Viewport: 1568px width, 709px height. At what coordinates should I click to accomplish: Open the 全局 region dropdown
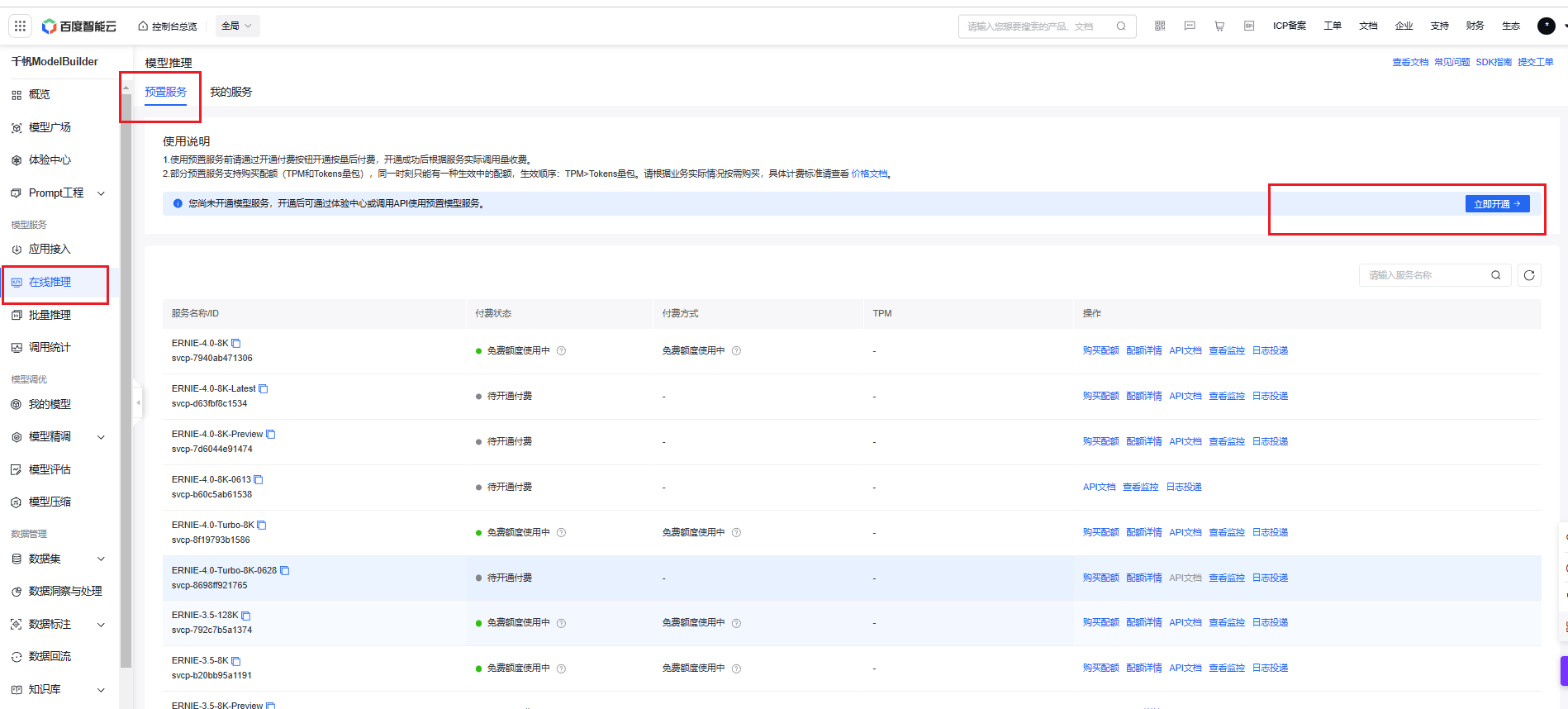tap(237, 26)
